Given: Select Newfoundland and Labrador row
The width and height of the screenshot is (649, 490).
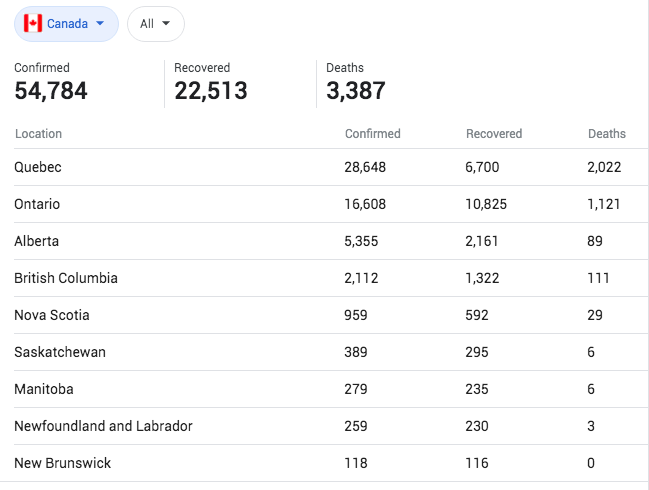Looking at the screenshot, I should click(103, 426).
